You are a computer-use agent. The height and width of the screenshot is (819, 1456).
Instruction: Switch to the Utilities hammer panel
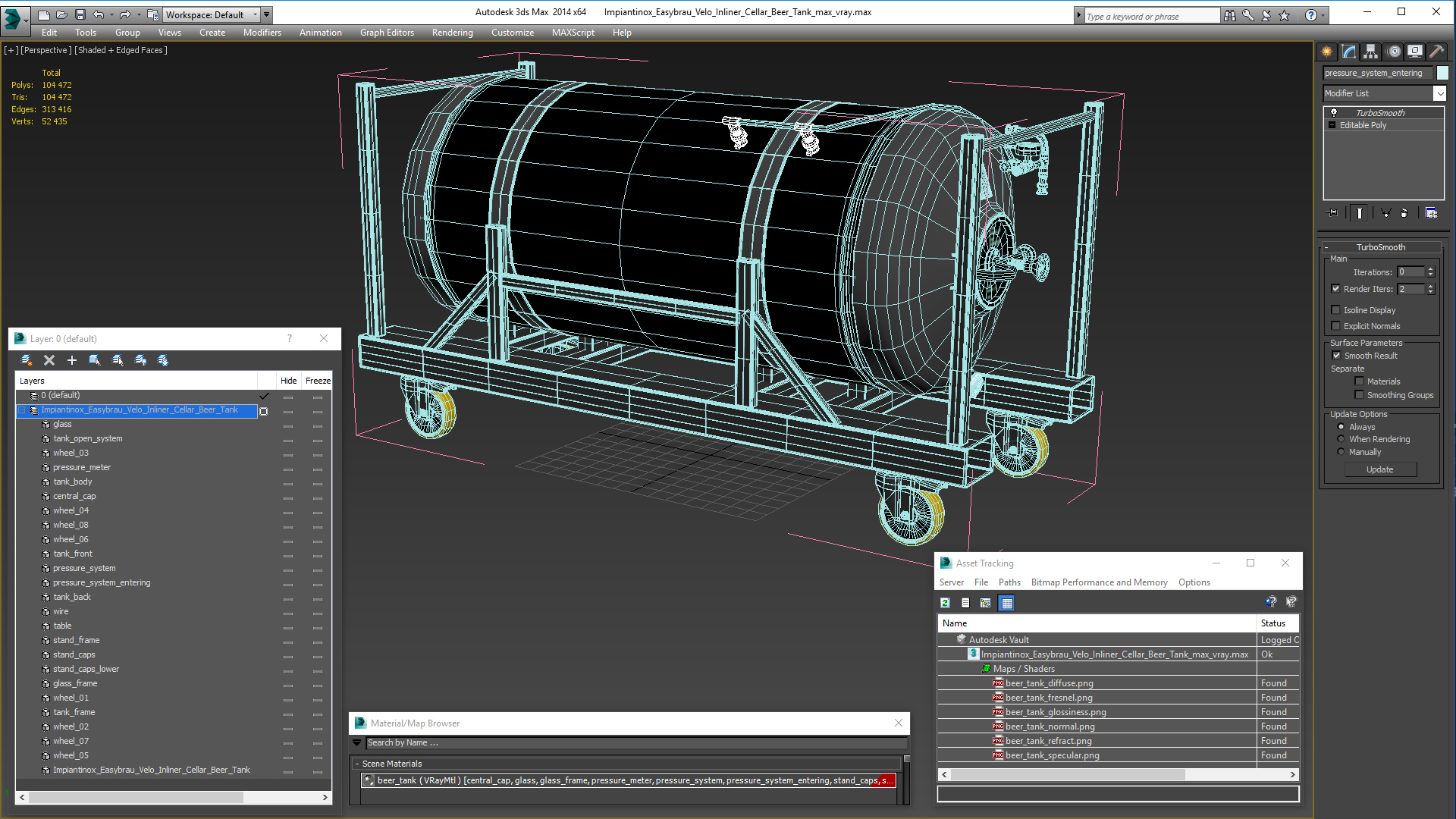pos(1436,52)
